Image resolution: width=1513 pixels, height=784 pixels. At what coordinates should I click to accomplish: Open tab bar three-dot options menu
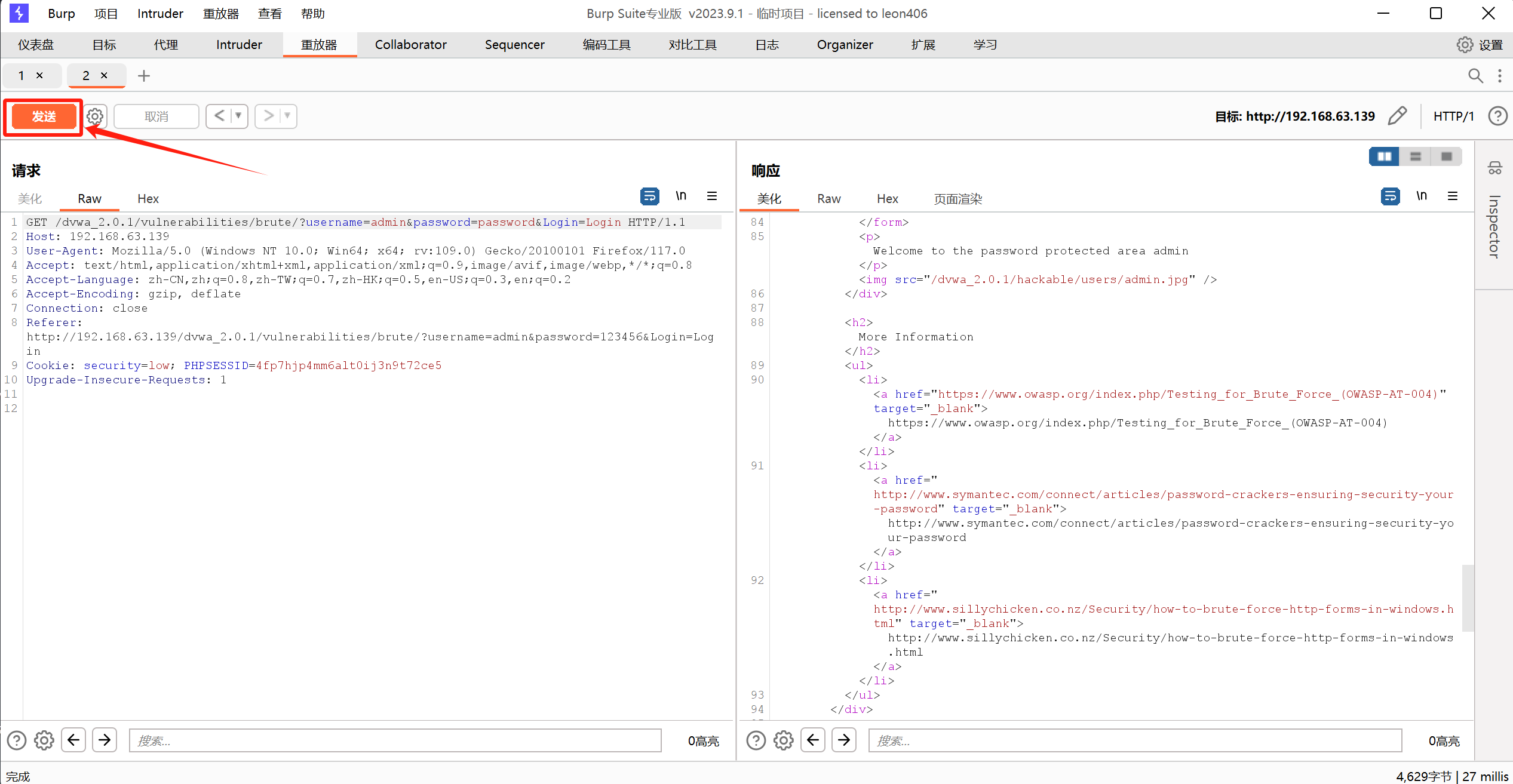click(1499, 76)
